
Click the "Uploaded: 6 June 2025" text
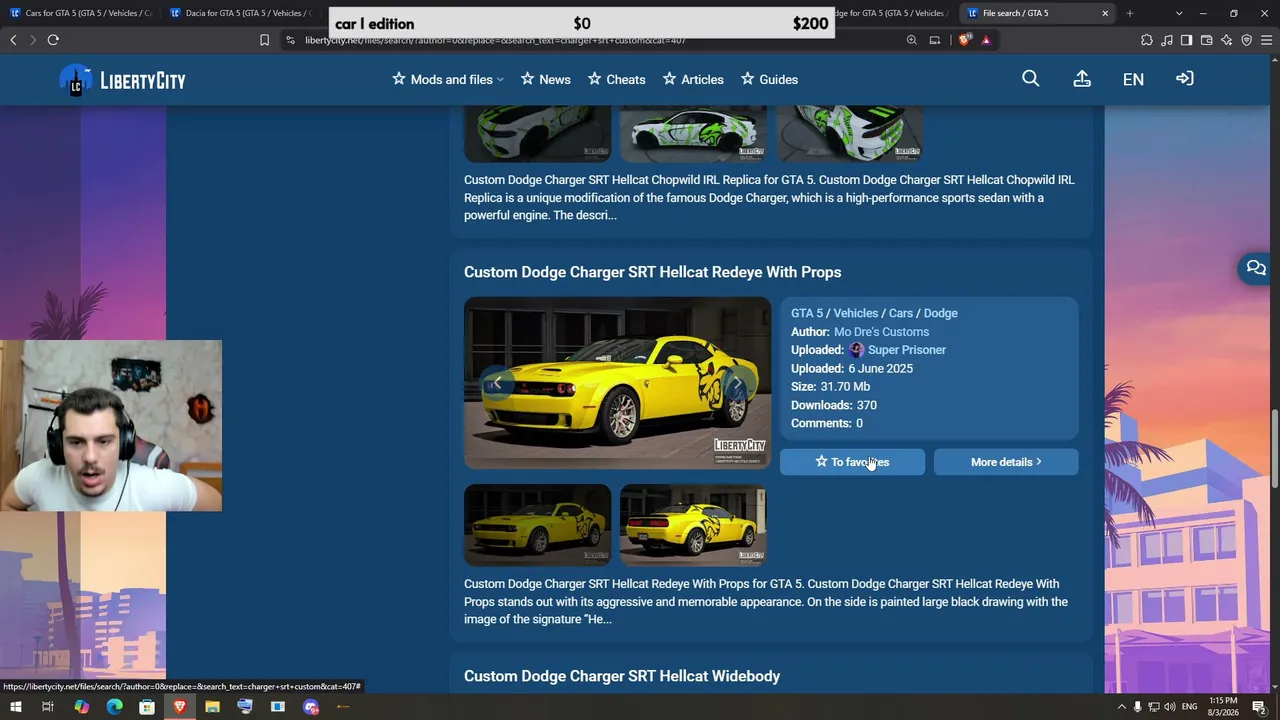click(x=852, y=369)
